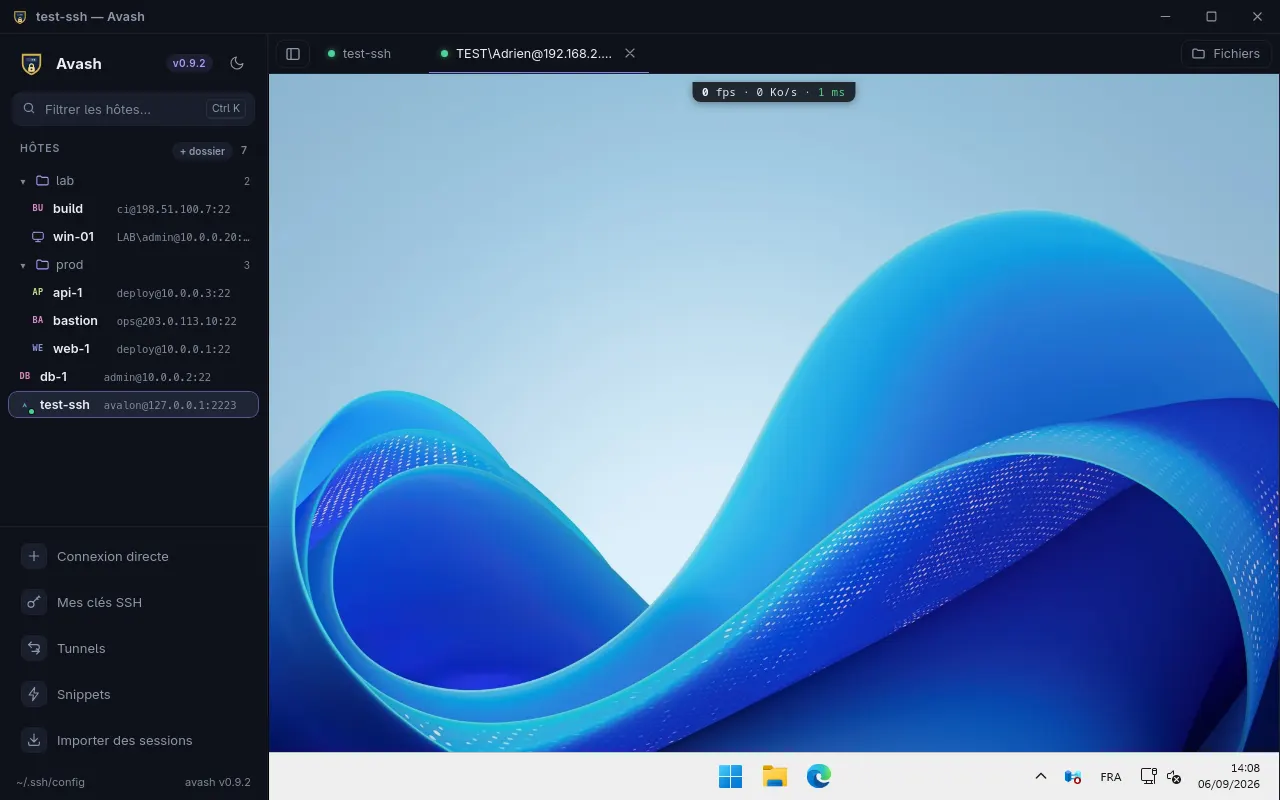
Task: Open Connexion directe
Action: [x=134, y=556]
